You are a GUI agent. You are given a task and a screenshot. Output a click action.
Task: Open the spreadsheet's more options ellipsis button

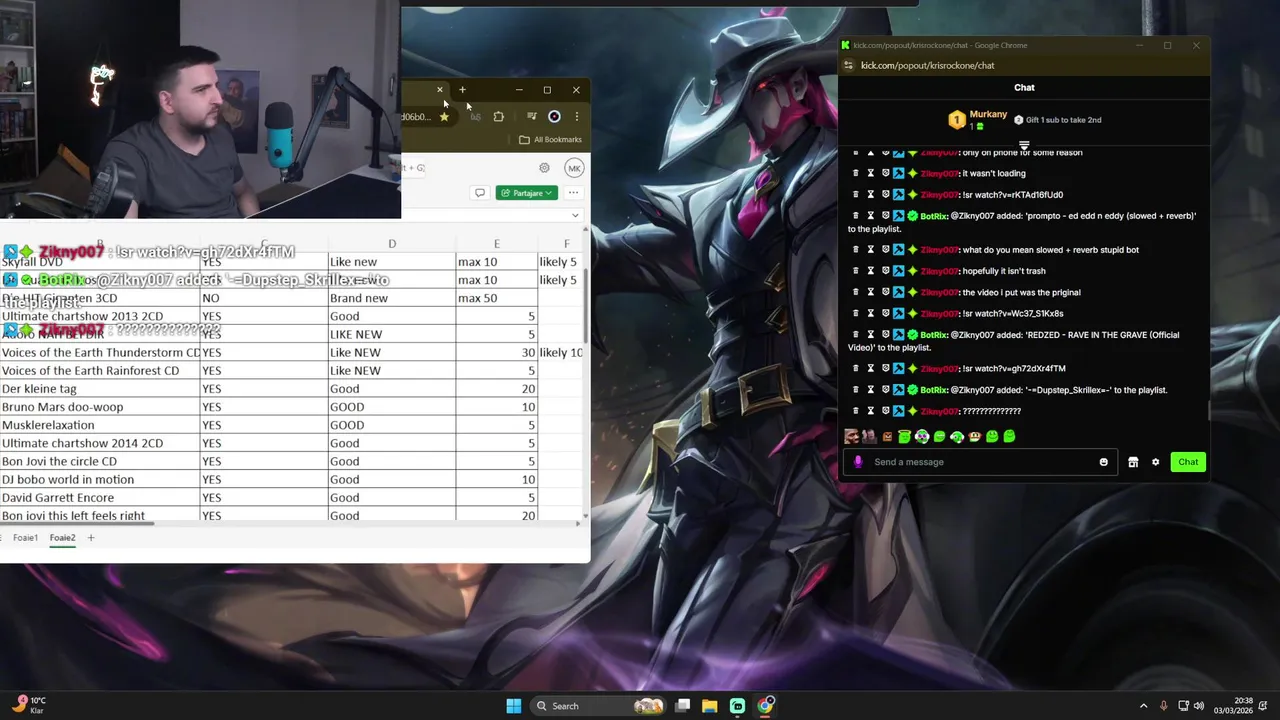tap(573, 193)
